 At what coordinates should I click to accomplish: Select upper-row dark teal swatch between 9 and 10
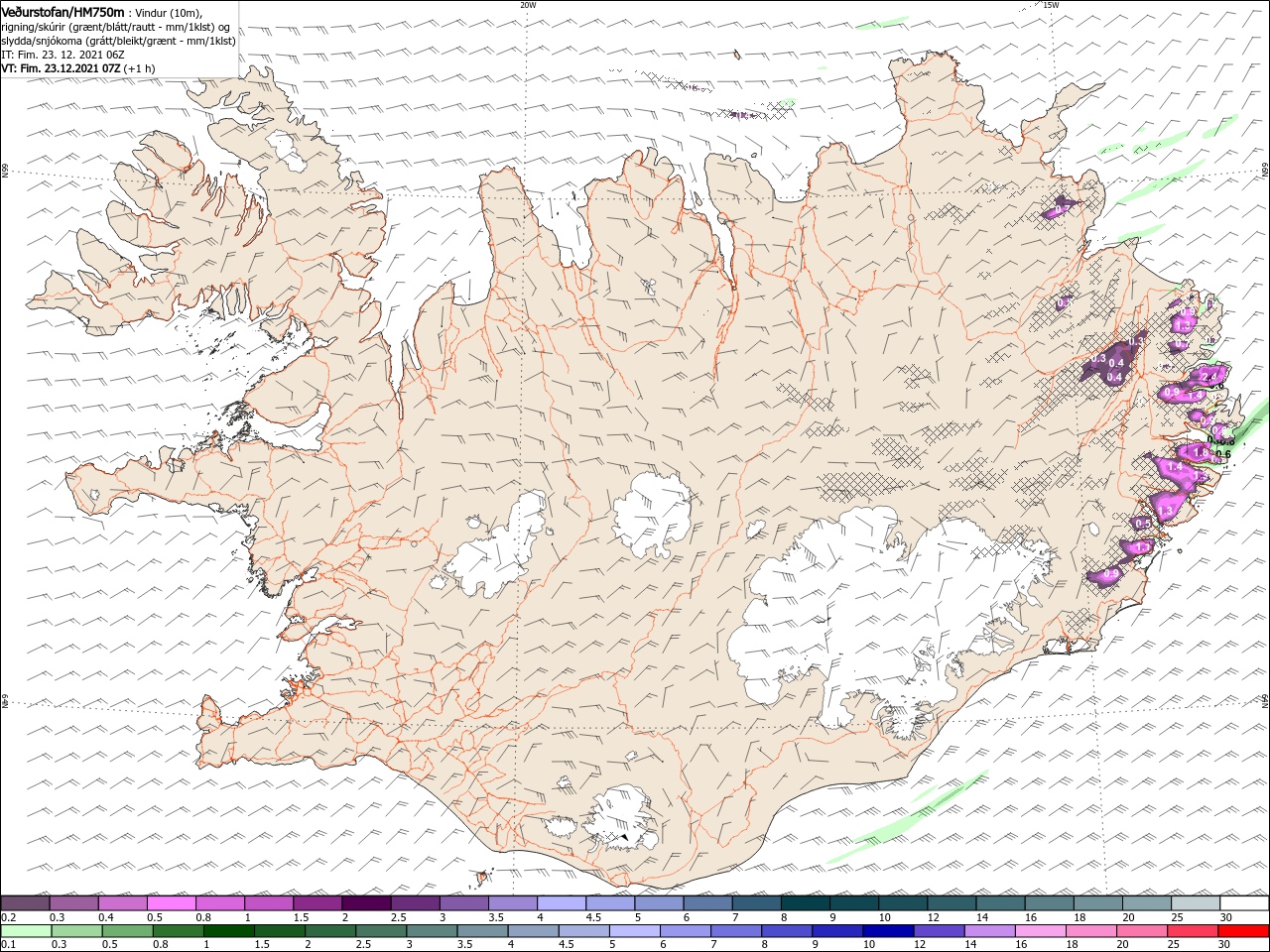point(854,902)
